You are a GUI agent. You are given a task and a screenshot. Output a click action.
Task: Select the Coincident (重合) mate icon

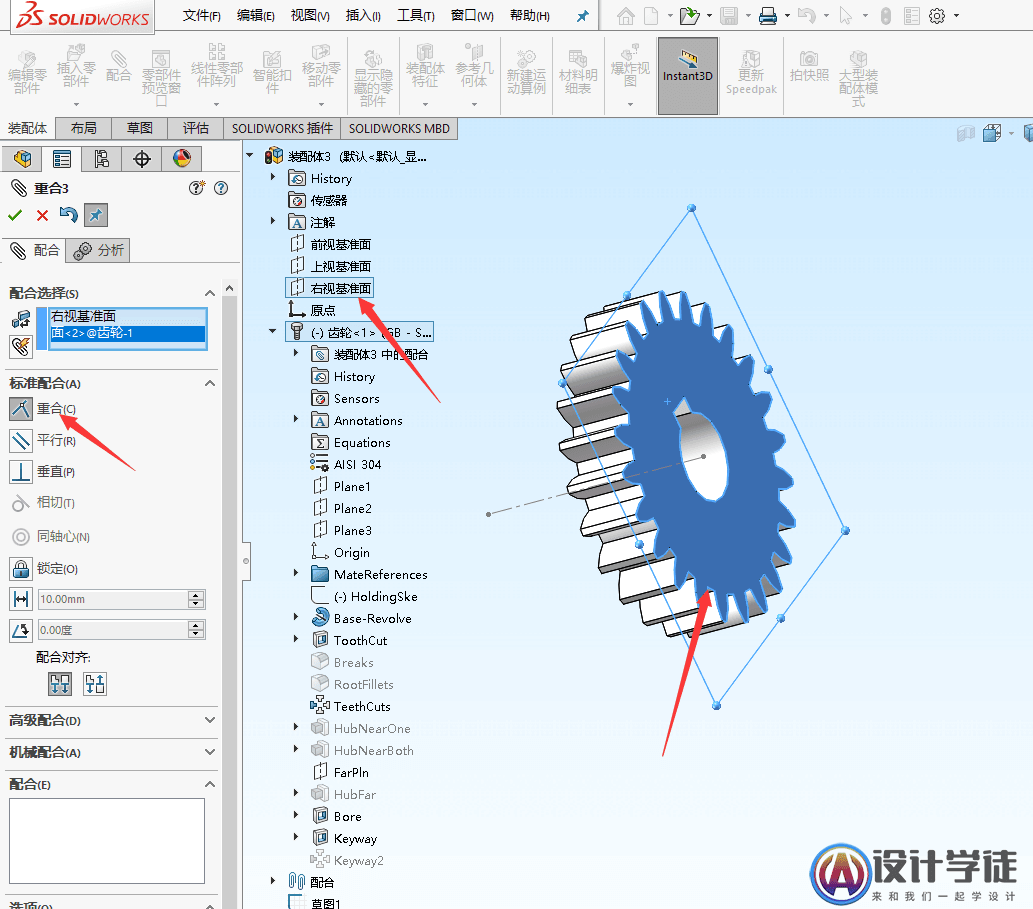pos(20,409)
